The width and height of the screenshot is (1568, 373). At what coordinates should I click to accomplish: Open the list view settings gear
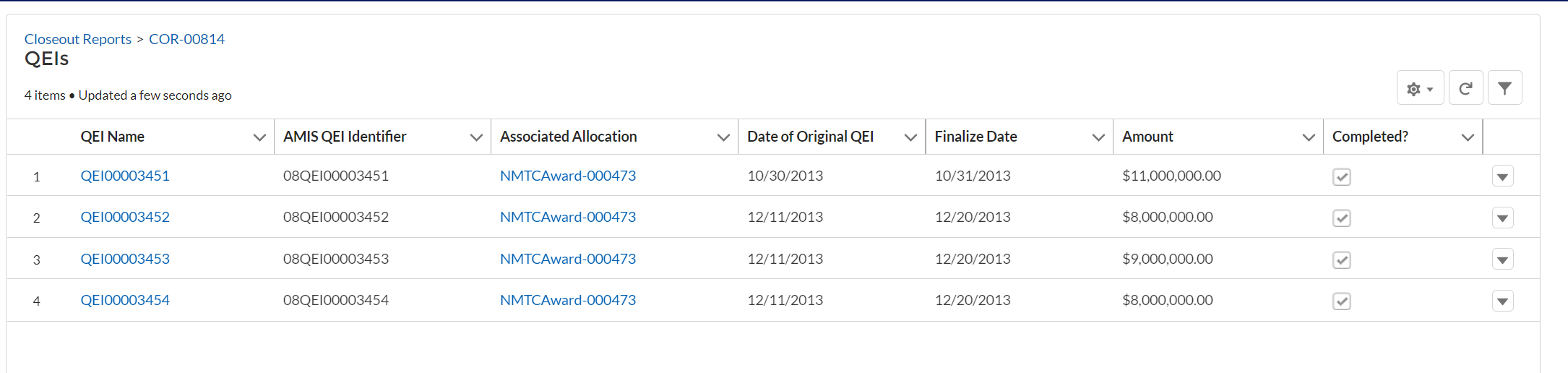(1419, 88)
